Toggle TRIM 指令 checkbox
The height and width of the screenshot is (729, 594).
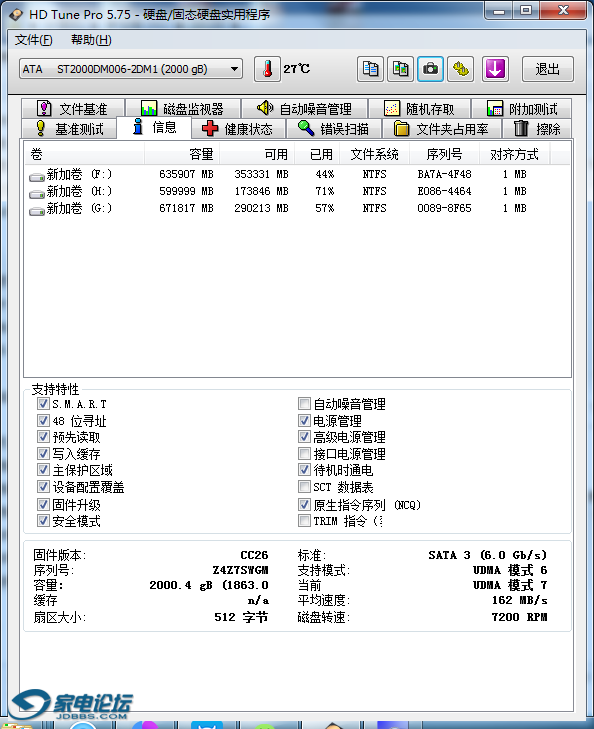point(304,521)
